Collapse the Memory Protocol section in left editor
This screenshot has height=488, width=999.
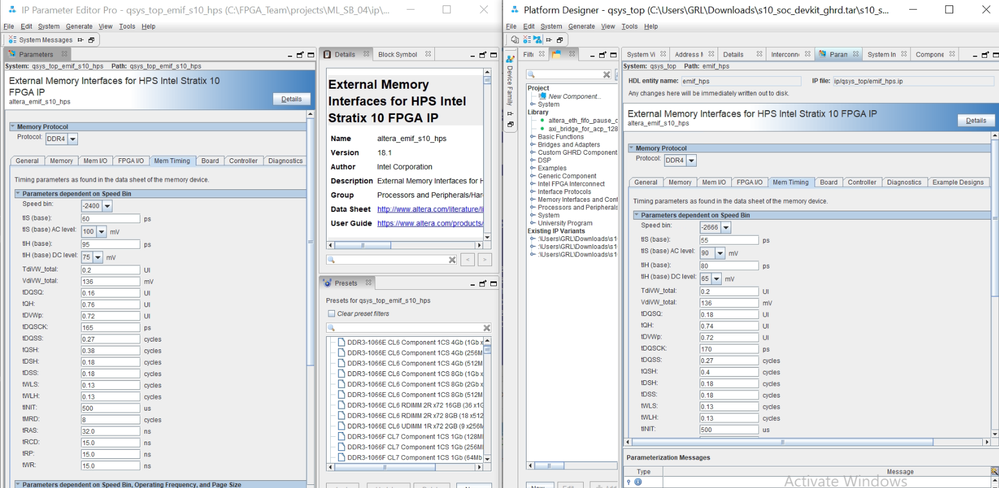point(13,127)
